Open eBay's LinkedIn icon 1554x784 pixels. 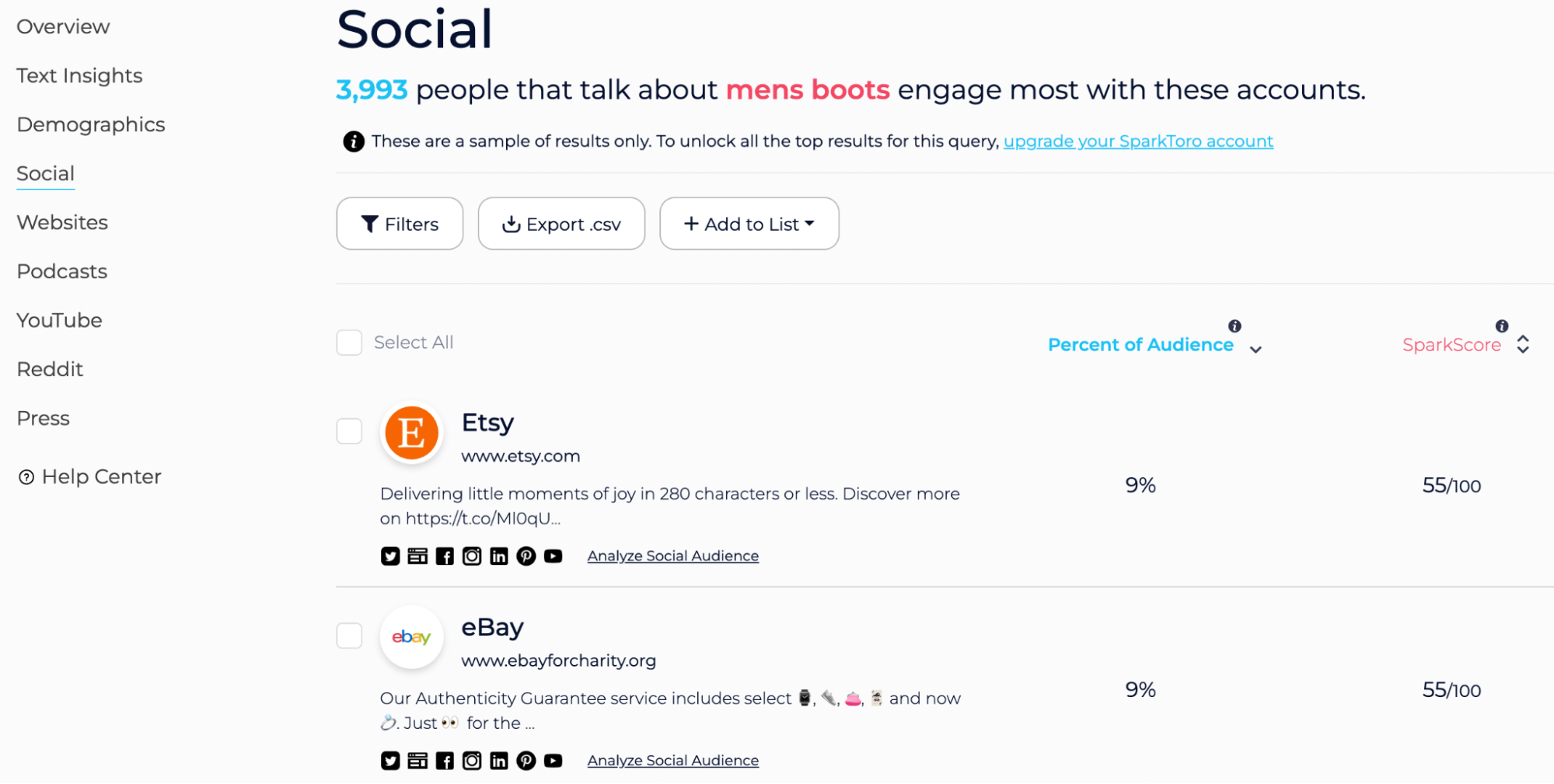(499, 760)
